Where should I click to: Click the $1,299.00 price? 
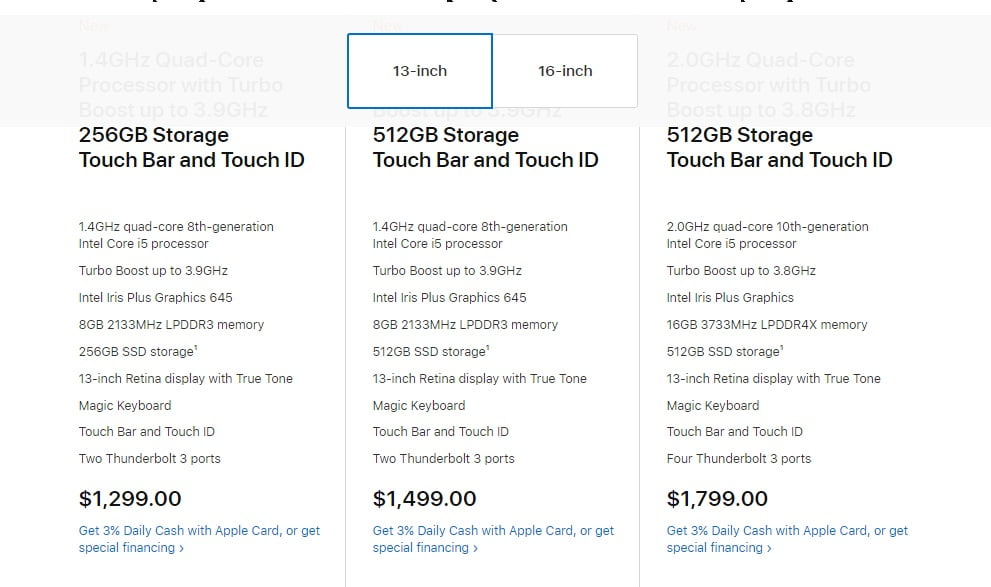coord(130,498)
